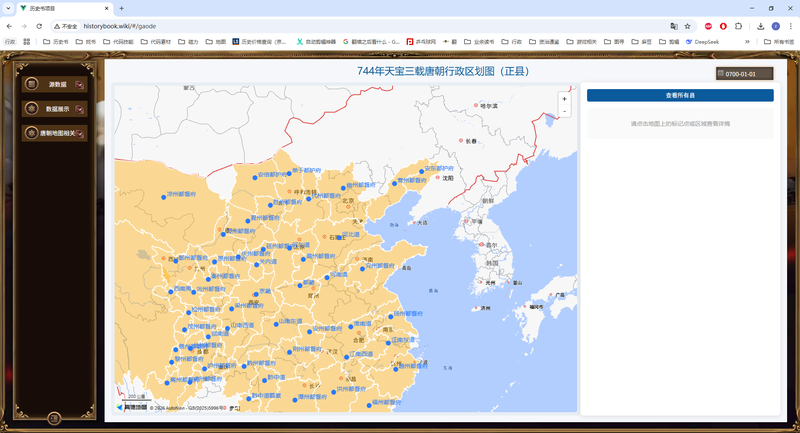Click the 0700-01-01 date input field
Viewport: 800px width, 433px height.
pos(747,74)
